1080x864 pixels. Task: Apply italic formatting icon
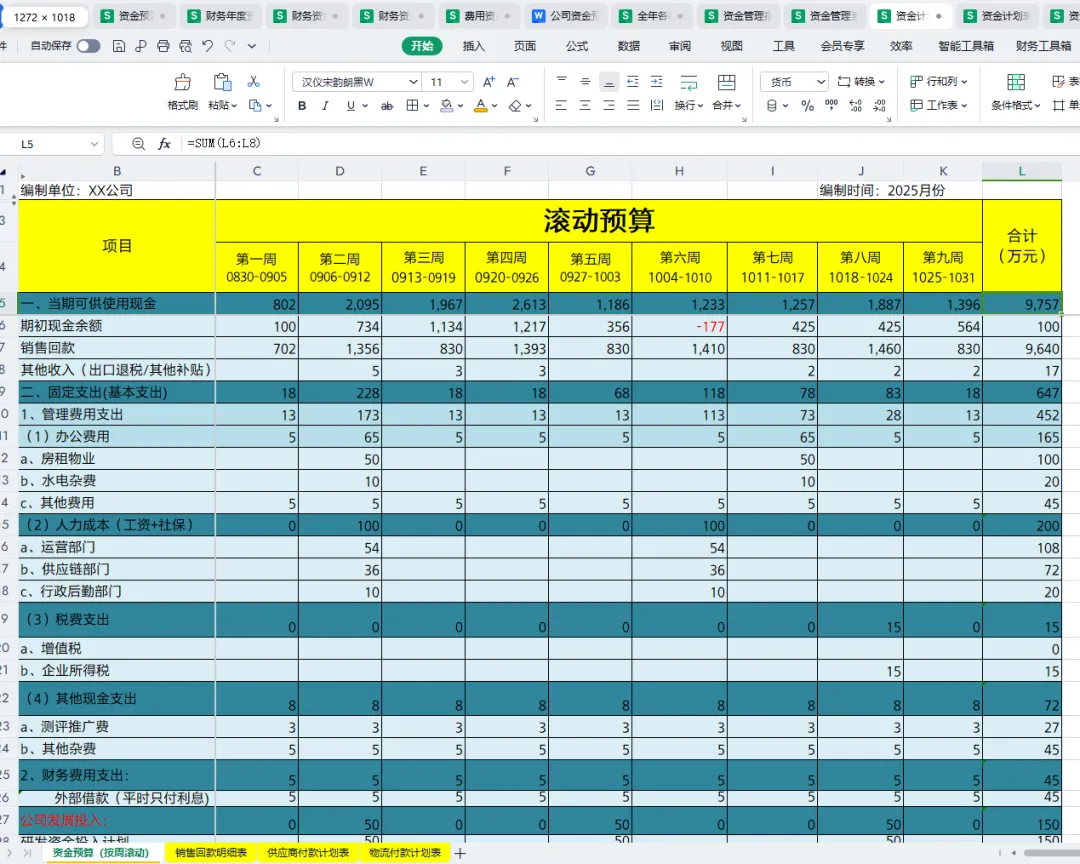coord(325,105)
